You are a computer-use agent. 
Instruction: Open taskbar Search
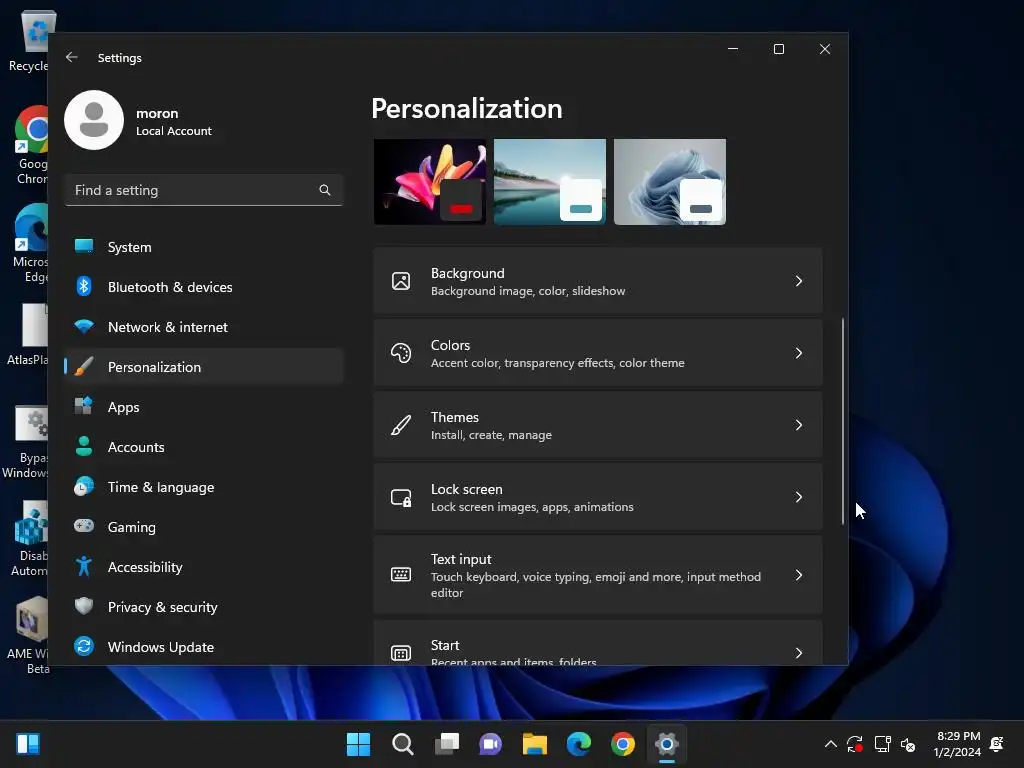(402, 744)
